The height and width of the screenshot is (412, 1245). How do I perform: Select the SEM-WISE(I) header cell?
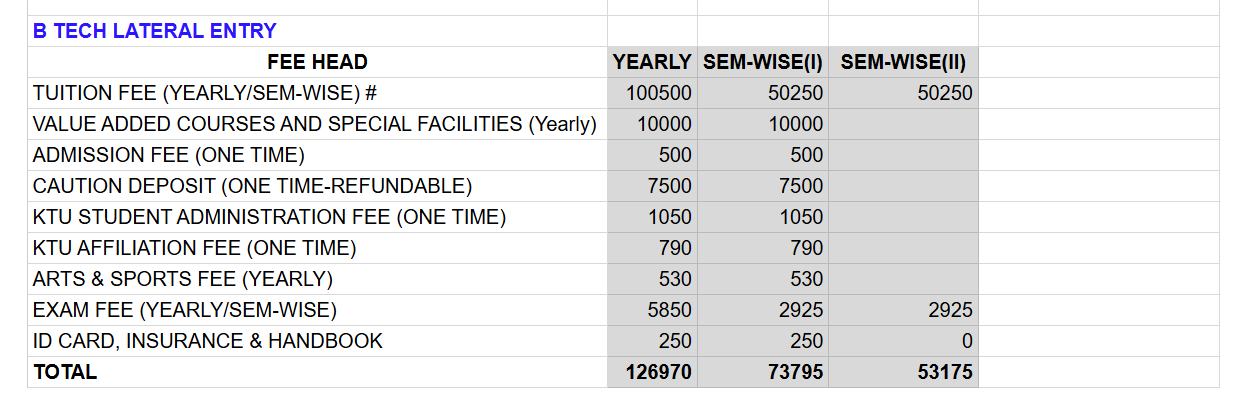pyautogui.click(x=763, y=62)
